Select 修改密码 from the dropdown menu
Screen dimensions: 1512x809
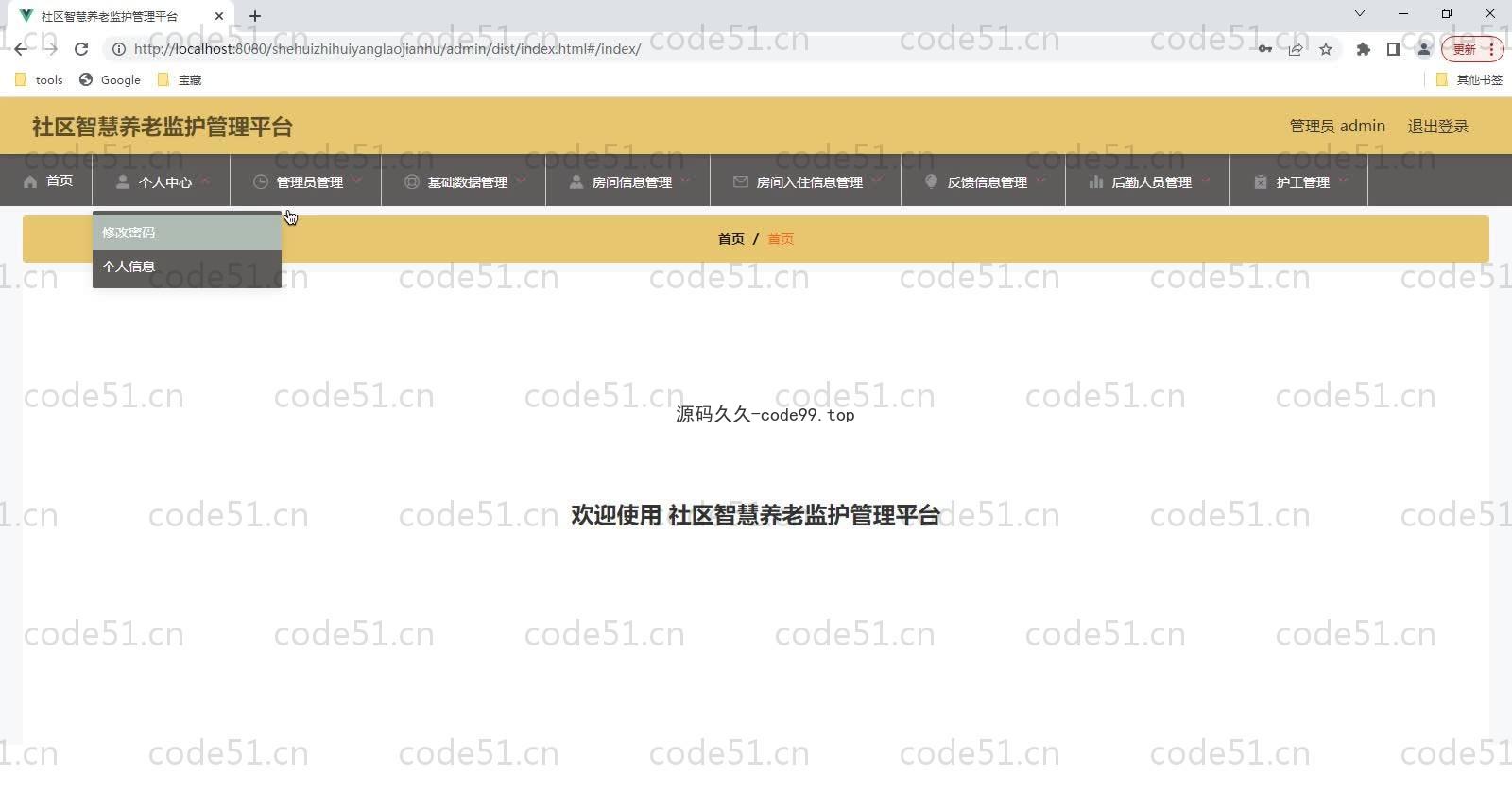[x=129, y=232]
